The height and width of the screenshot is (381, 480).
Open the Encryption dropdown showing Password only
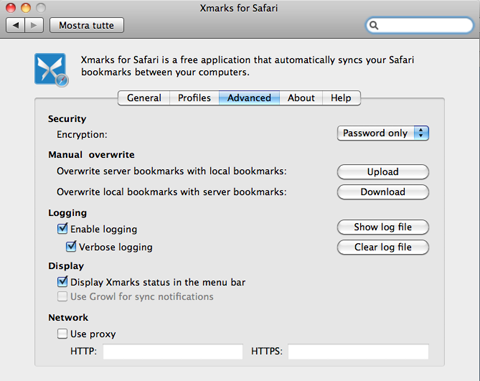tap(383, 133)
